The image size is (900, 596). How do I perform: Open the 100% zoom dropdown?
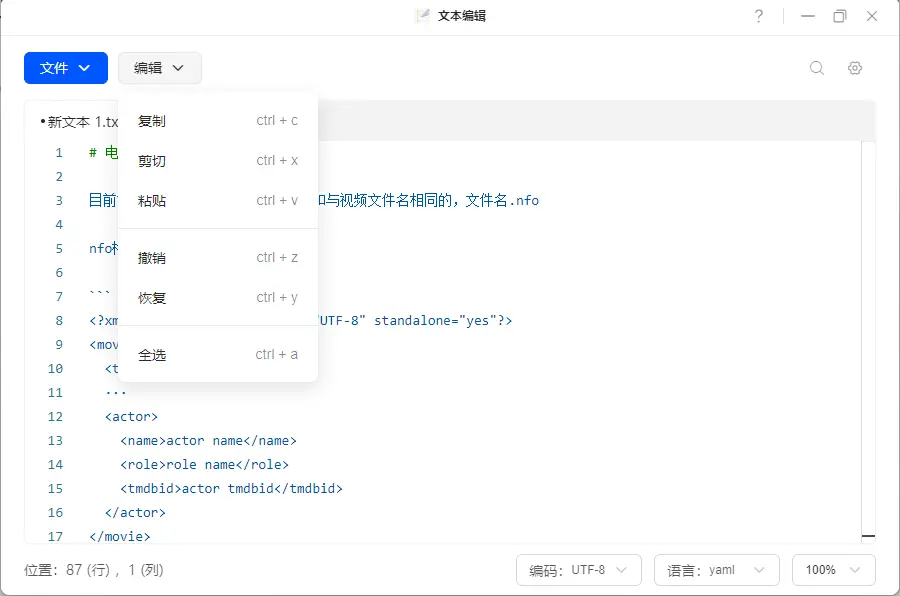tap(834, 570)
